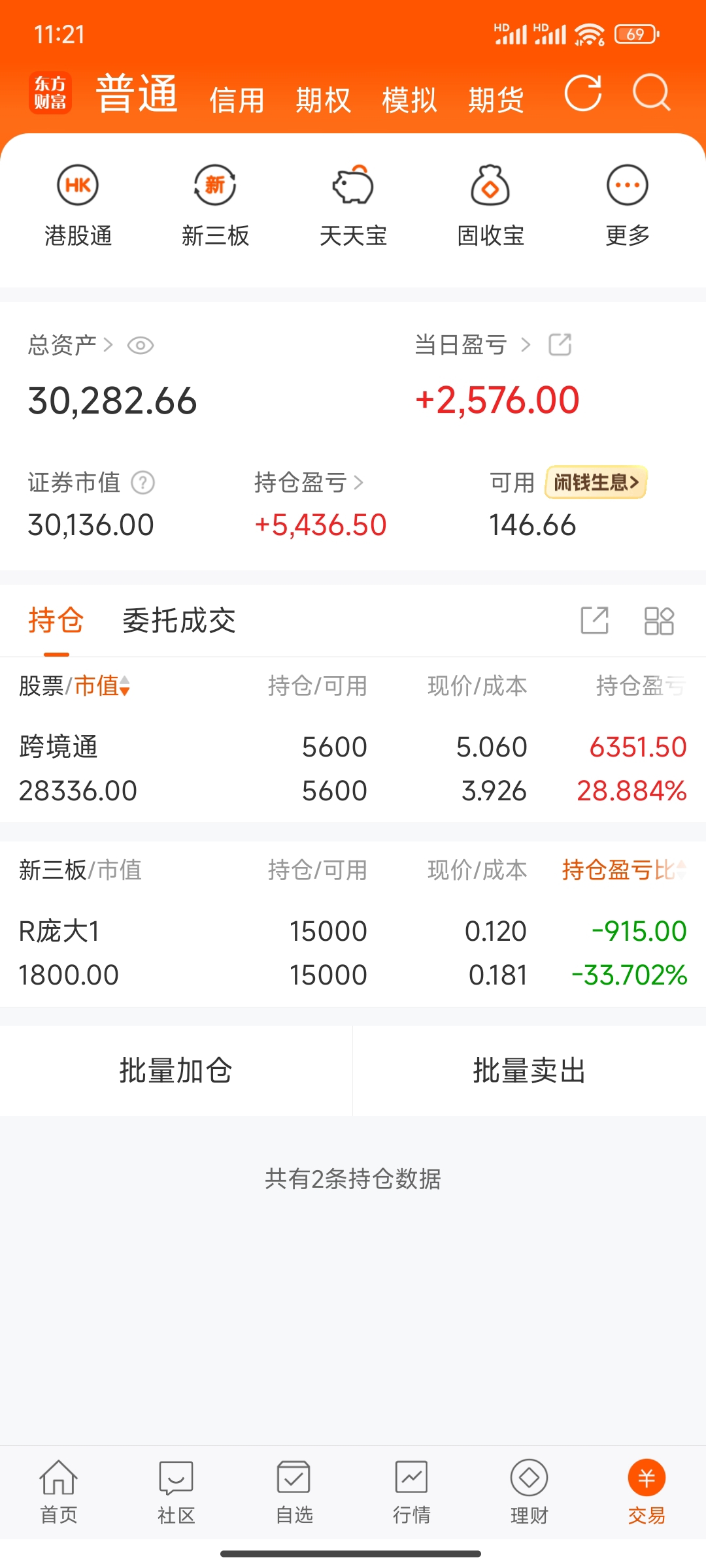The width and height of the screenshot is (706, 1568).
Task: Open 新三板 shortcut icon
Action: point(215,186)
